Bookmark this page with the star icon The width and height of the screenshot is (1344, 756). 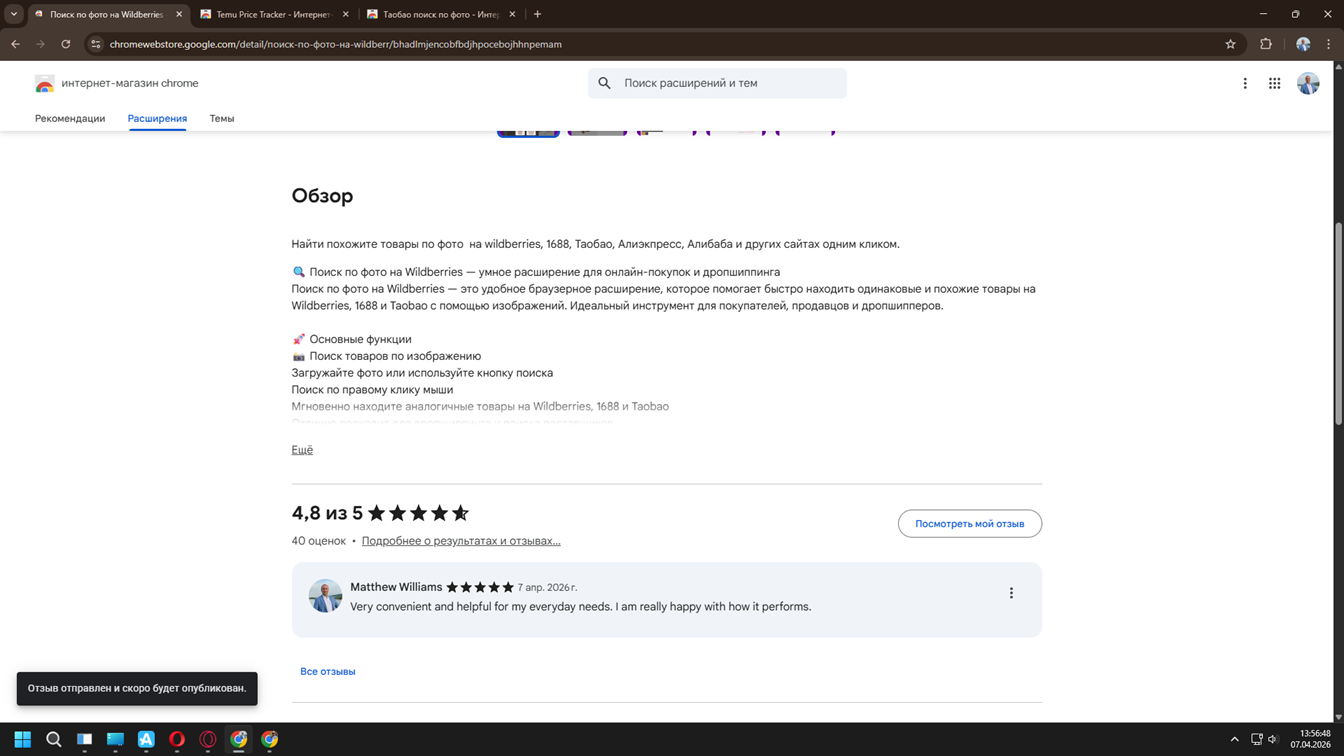(x=1230, y=44)
